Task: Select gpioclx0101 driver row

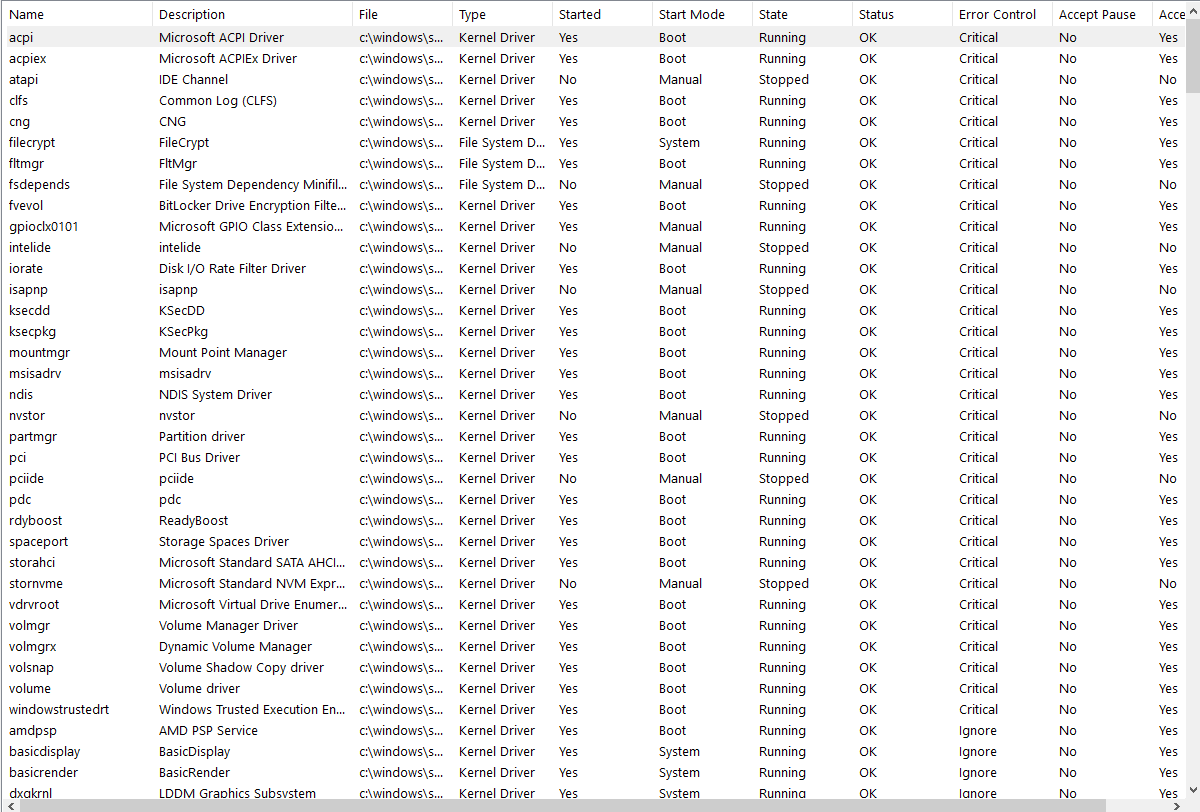Action: [592, 226]
